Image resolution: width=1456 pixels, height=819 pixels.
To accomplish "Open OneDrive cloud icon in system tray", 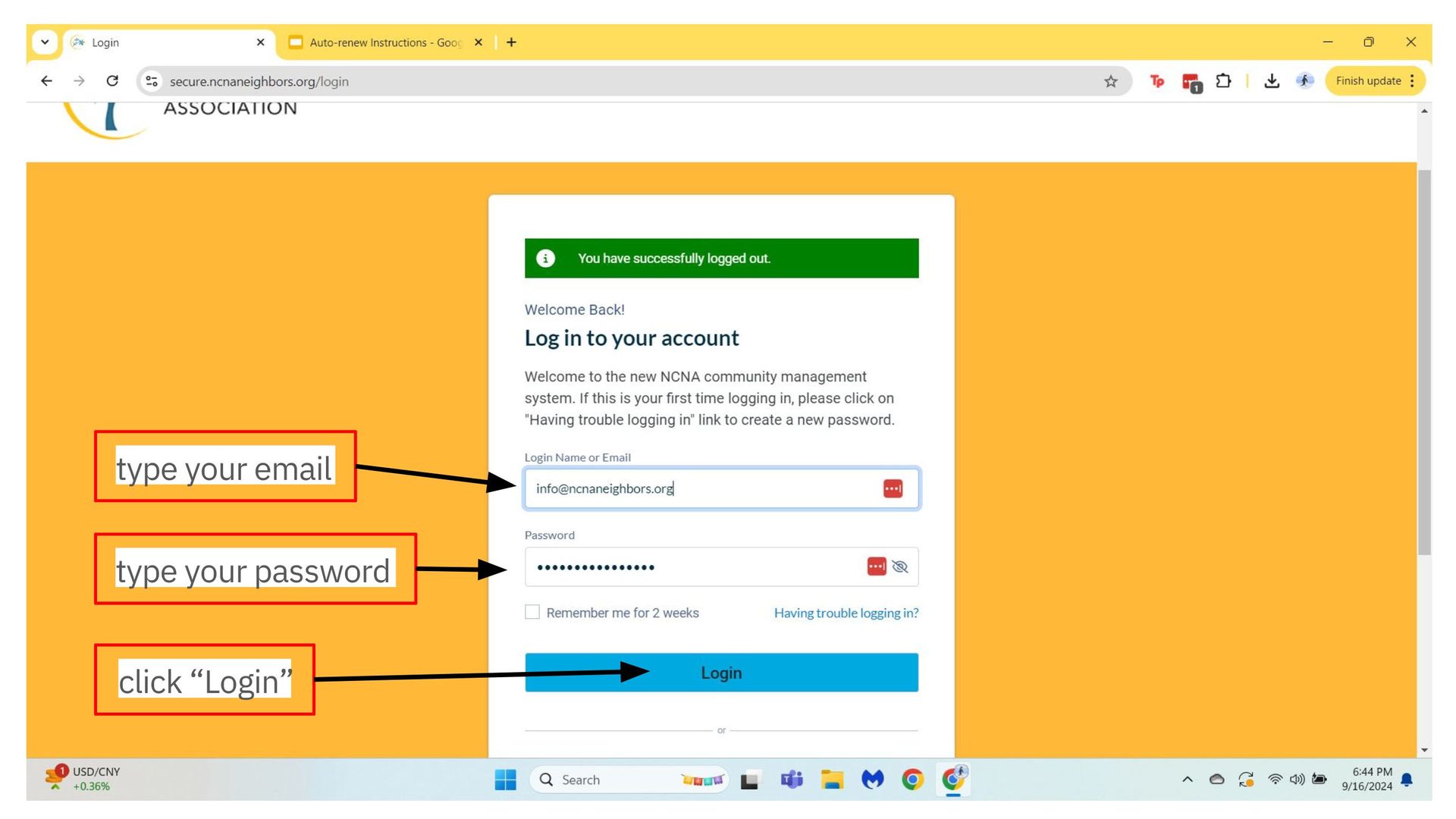I will pyautogui.click(x=1216, y=780).
